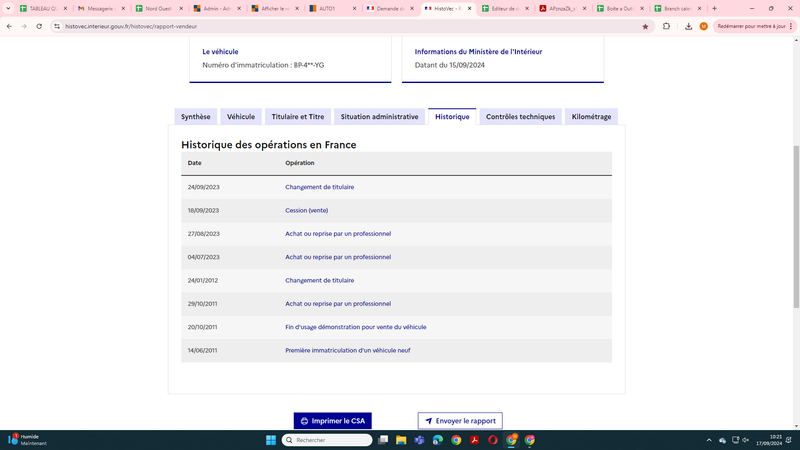Switch to the Nord Ouest browser tab

point(159,9)
